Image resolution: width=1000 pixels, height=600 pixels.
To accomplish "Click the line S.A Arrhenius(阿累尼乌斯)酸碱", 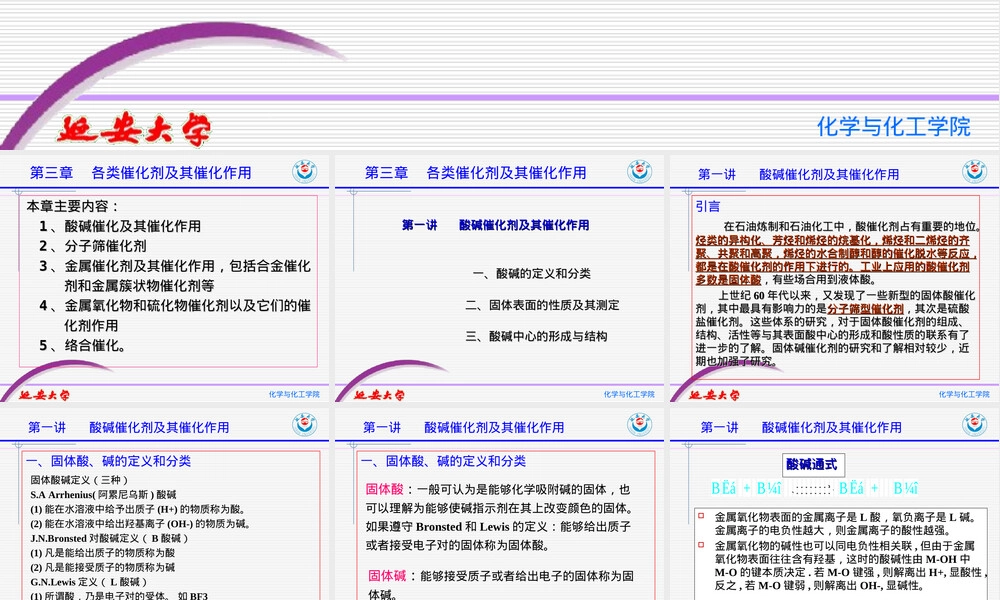I will pos(103,494).
